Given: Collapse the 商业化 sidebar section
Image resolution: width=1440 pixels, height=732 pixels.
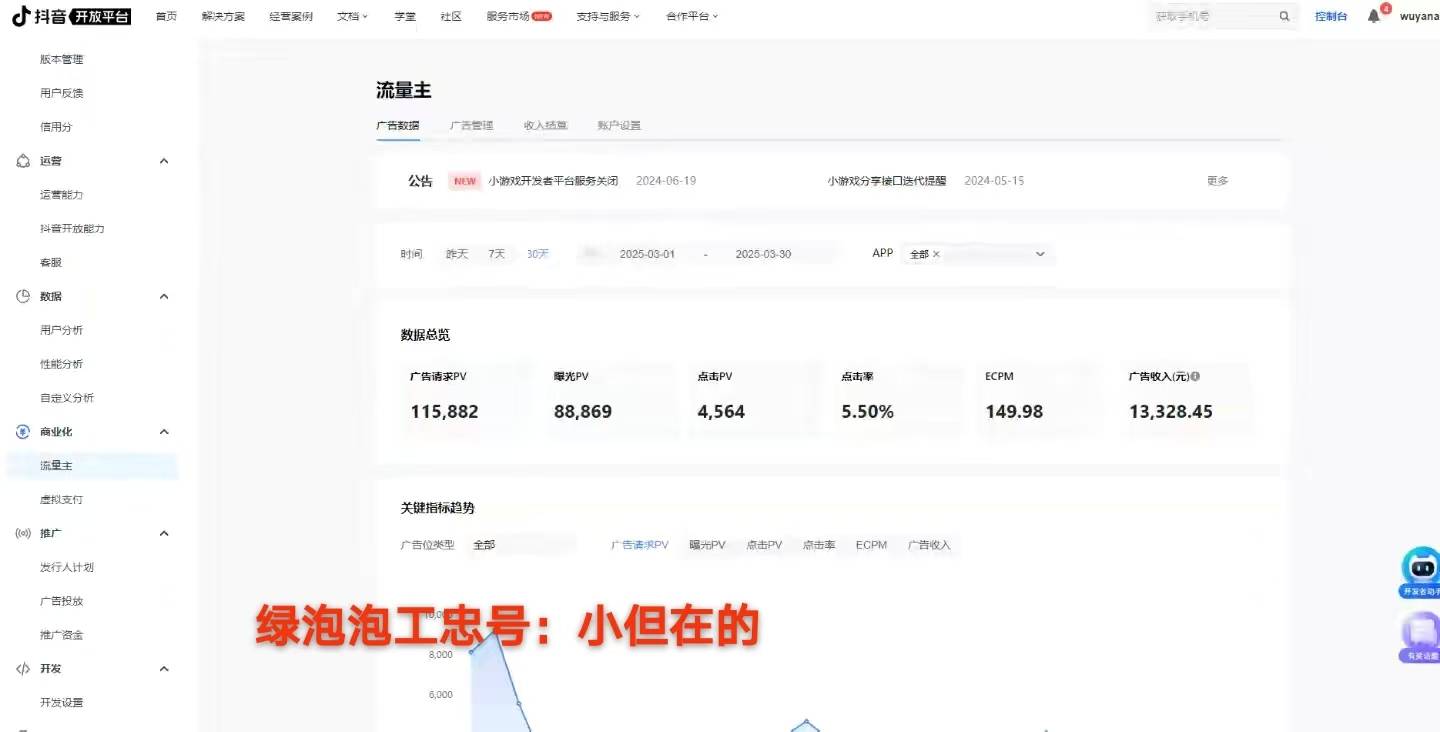Looking at the screenshot, I should click(164, 432).
